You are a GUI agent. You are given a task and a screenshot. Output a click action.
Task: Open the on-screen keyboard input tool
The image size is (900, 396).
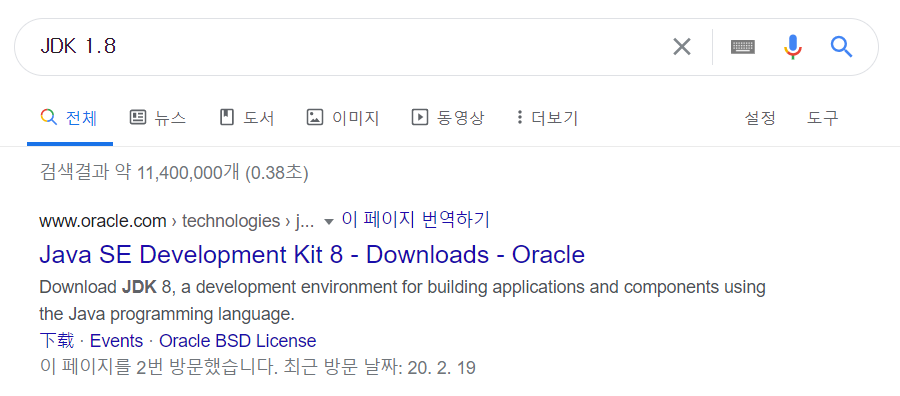(743, 46)
